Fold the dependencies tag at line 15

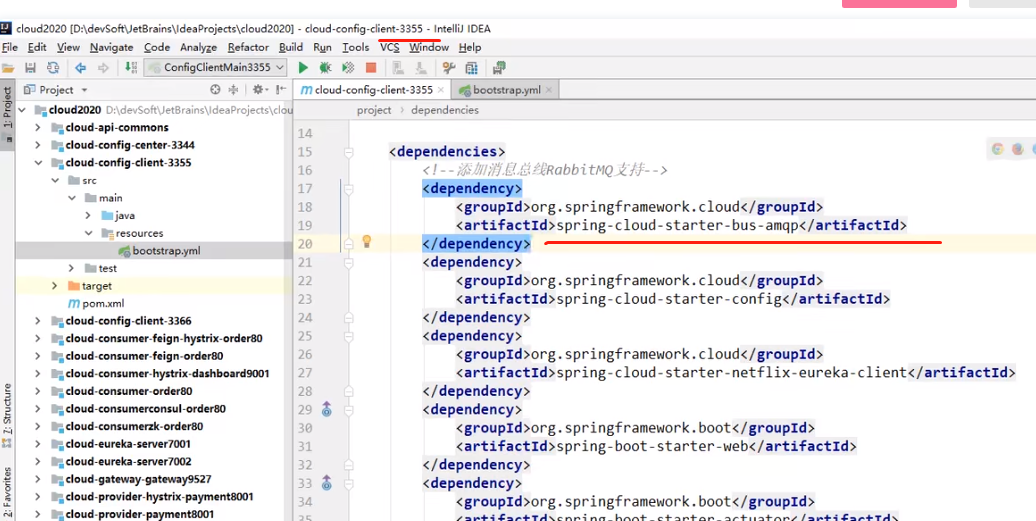tap(349, 153)
